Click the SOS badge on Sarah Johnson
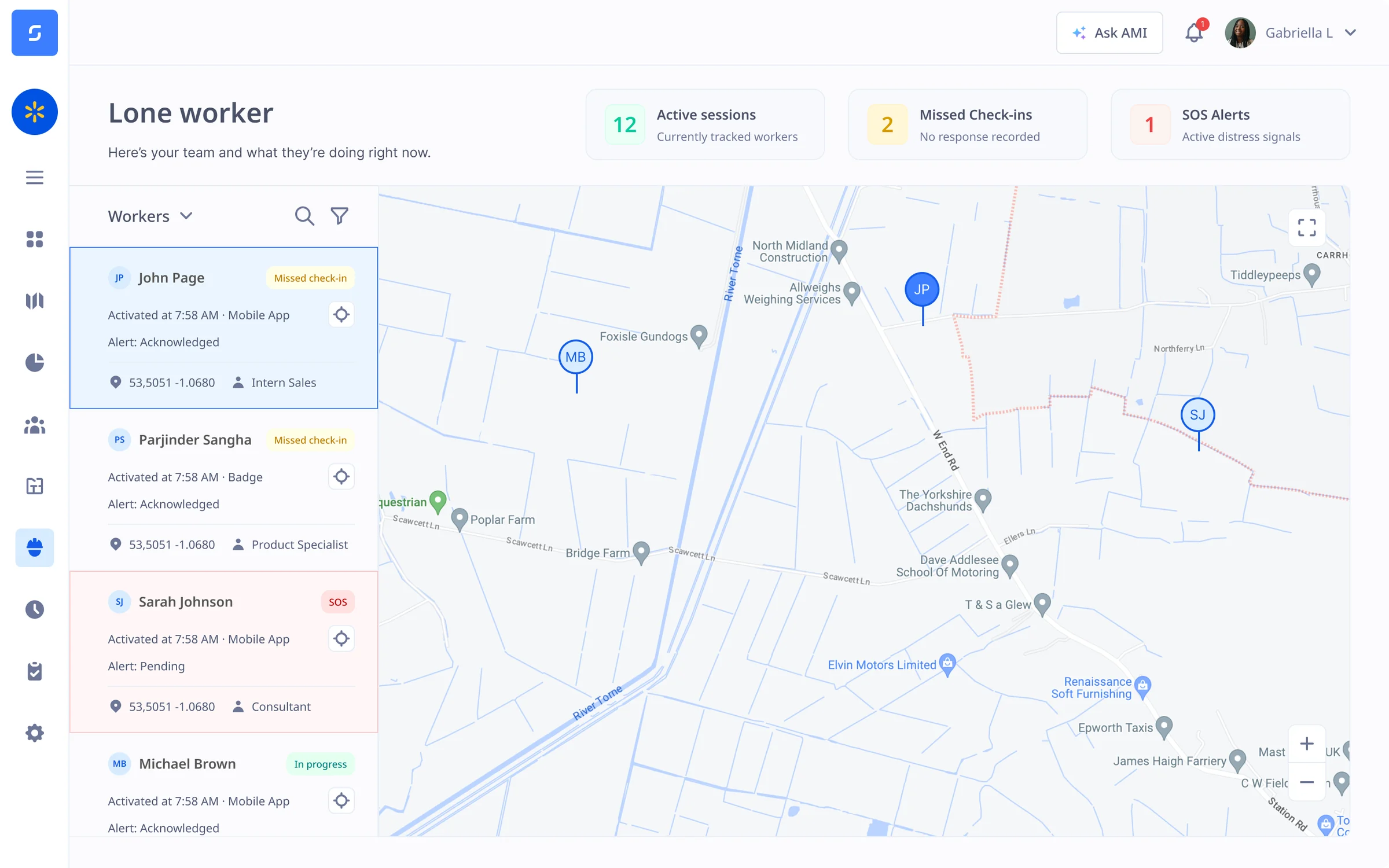Image resolution: width=1389 pixels, height=868 pixels. [x=338, y=602]
